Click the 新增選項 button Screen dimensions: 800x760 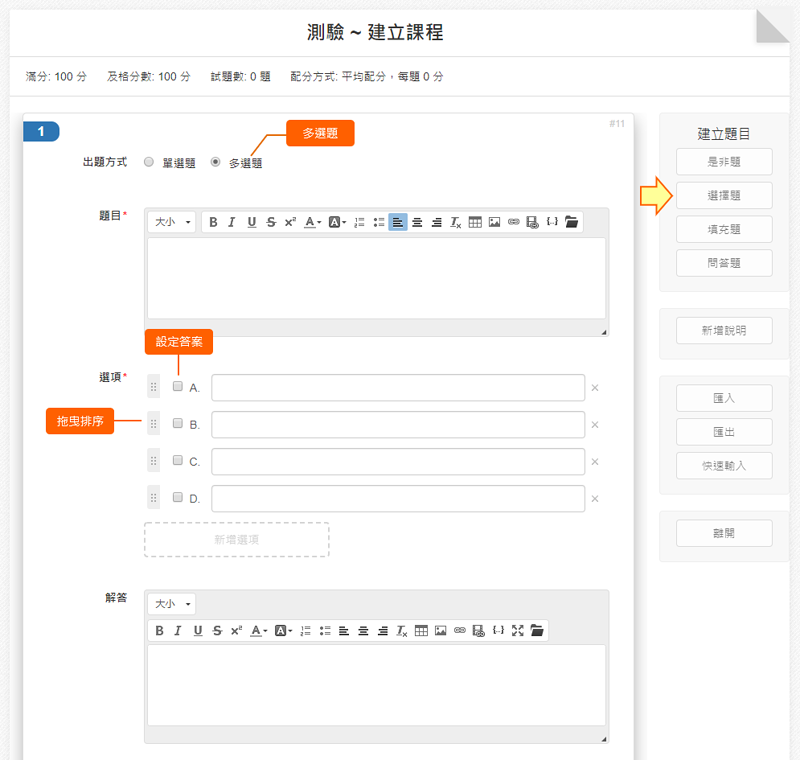[x=237, y=539]
